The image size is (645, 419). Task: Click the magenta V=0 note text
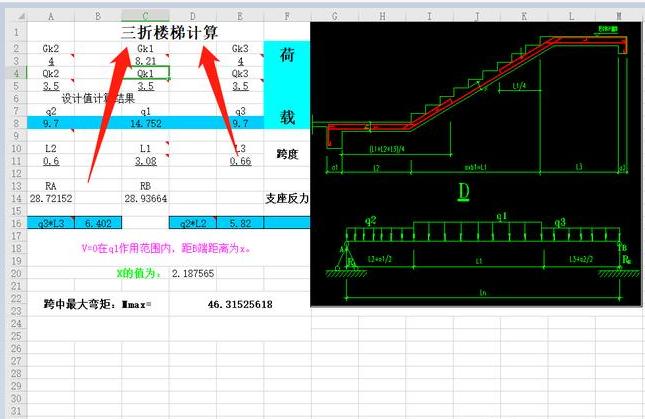click(166, 248)
